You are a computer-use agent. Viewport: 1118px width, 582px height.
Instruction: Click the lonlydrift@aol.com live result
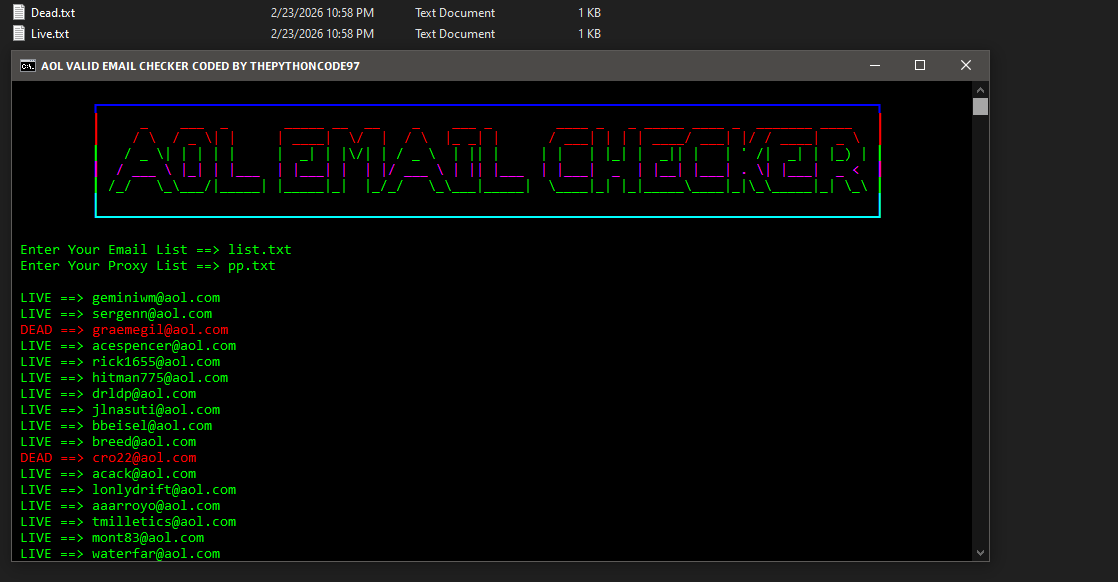pos(164,490)
